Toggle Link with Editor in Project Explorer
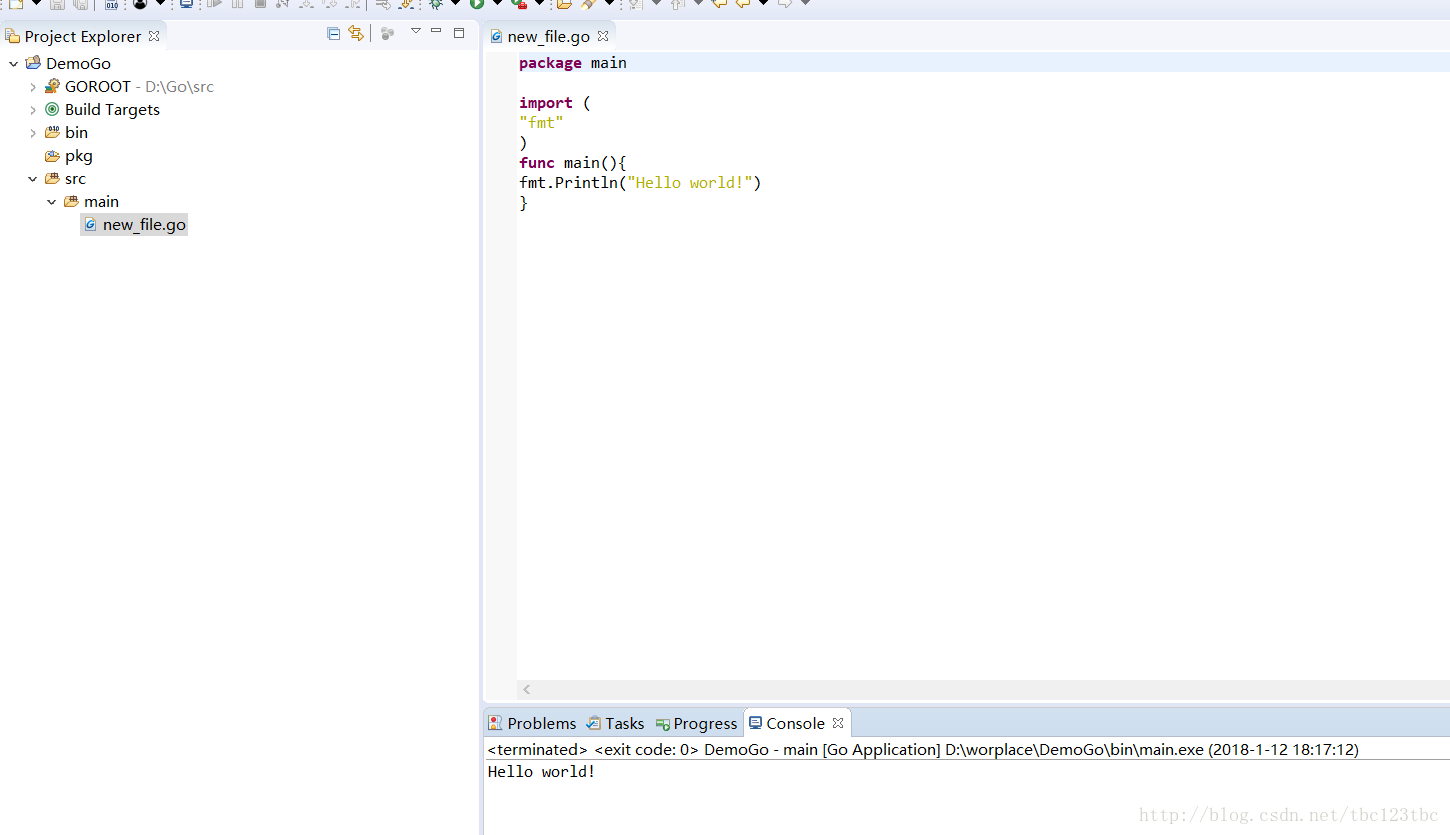1450x835 pixels. 356,33
